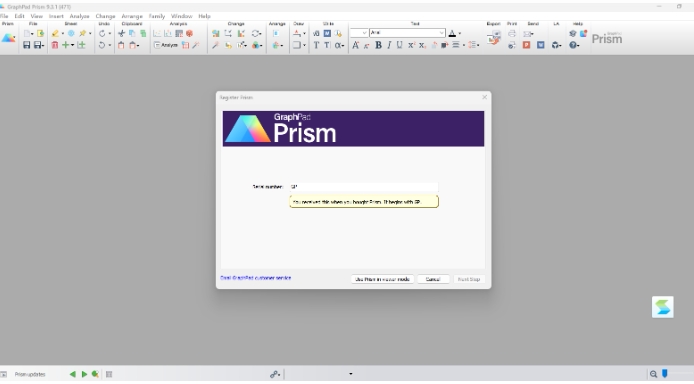
Task: Click the Text tool T icon in Write group
Action: [x=316, y=45]
